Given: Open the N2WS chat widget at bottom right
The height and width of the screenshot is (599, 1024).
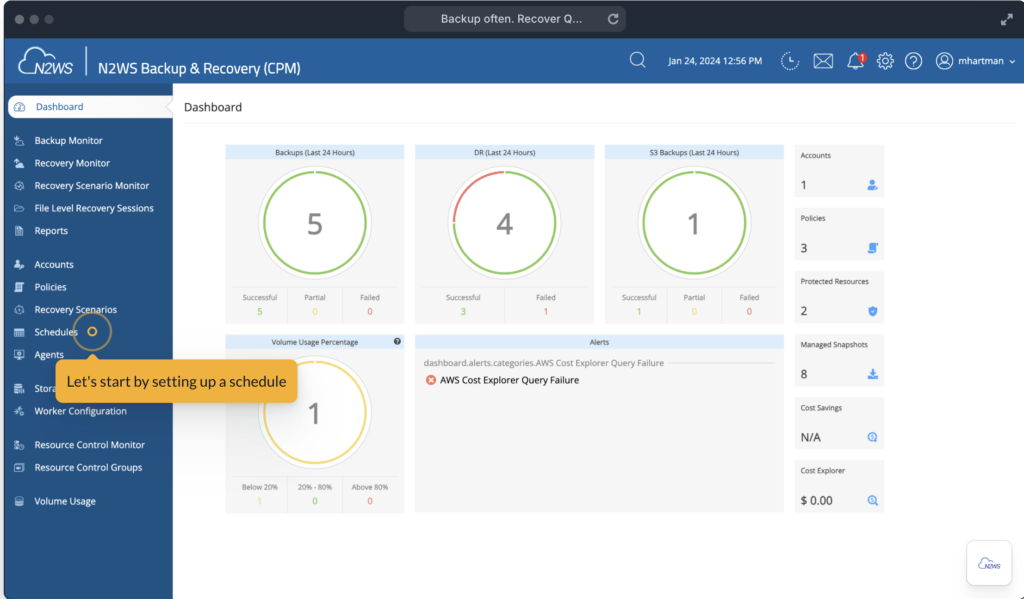Looking at the screenshot, I should pyautogui.click(x=989, y=563).
